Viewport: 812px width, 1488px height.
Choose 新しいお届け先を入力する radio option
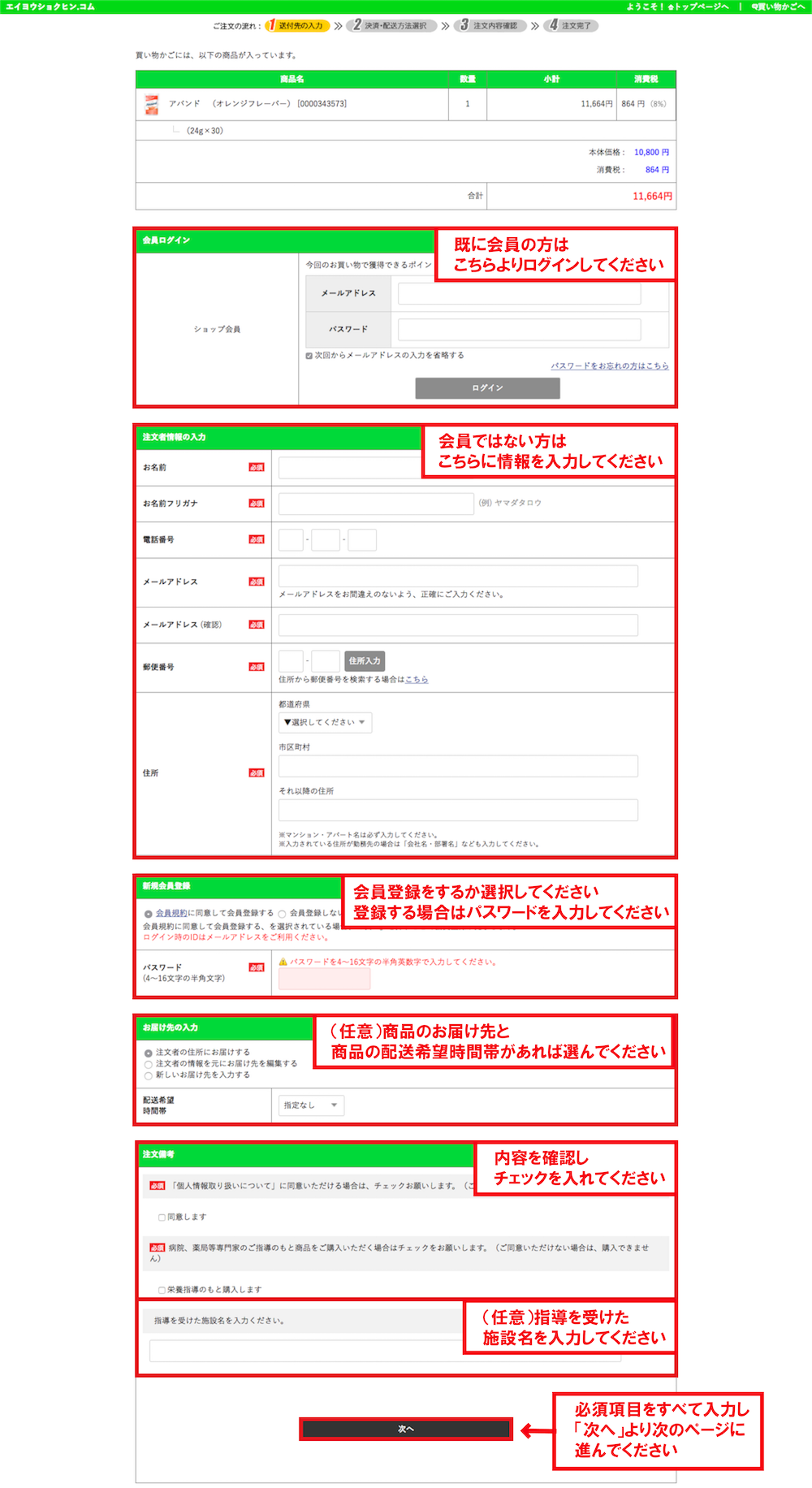(149, 1075)
